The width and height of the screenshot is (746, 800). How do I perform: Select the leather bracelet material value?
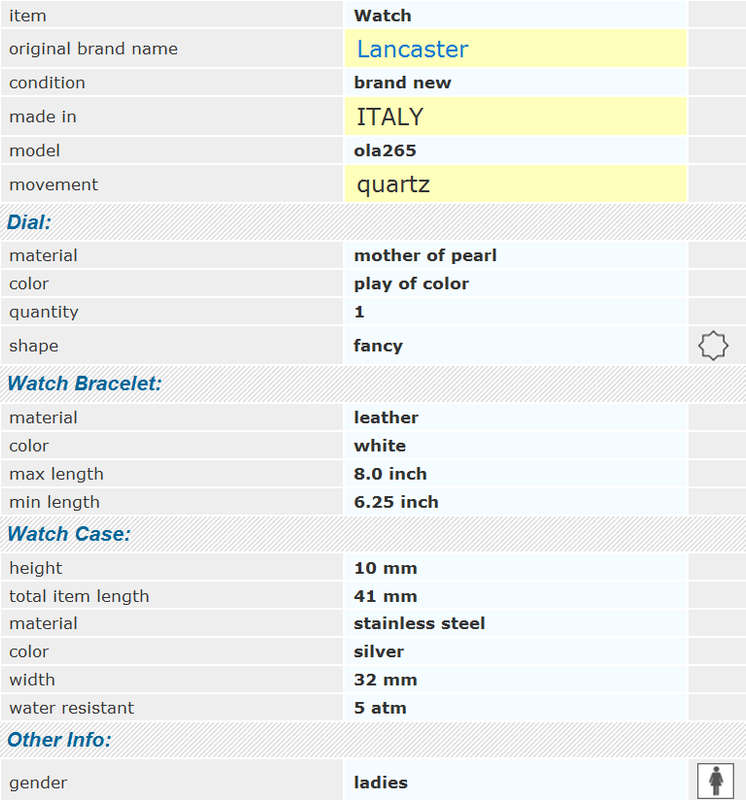[x=386, y=417]
